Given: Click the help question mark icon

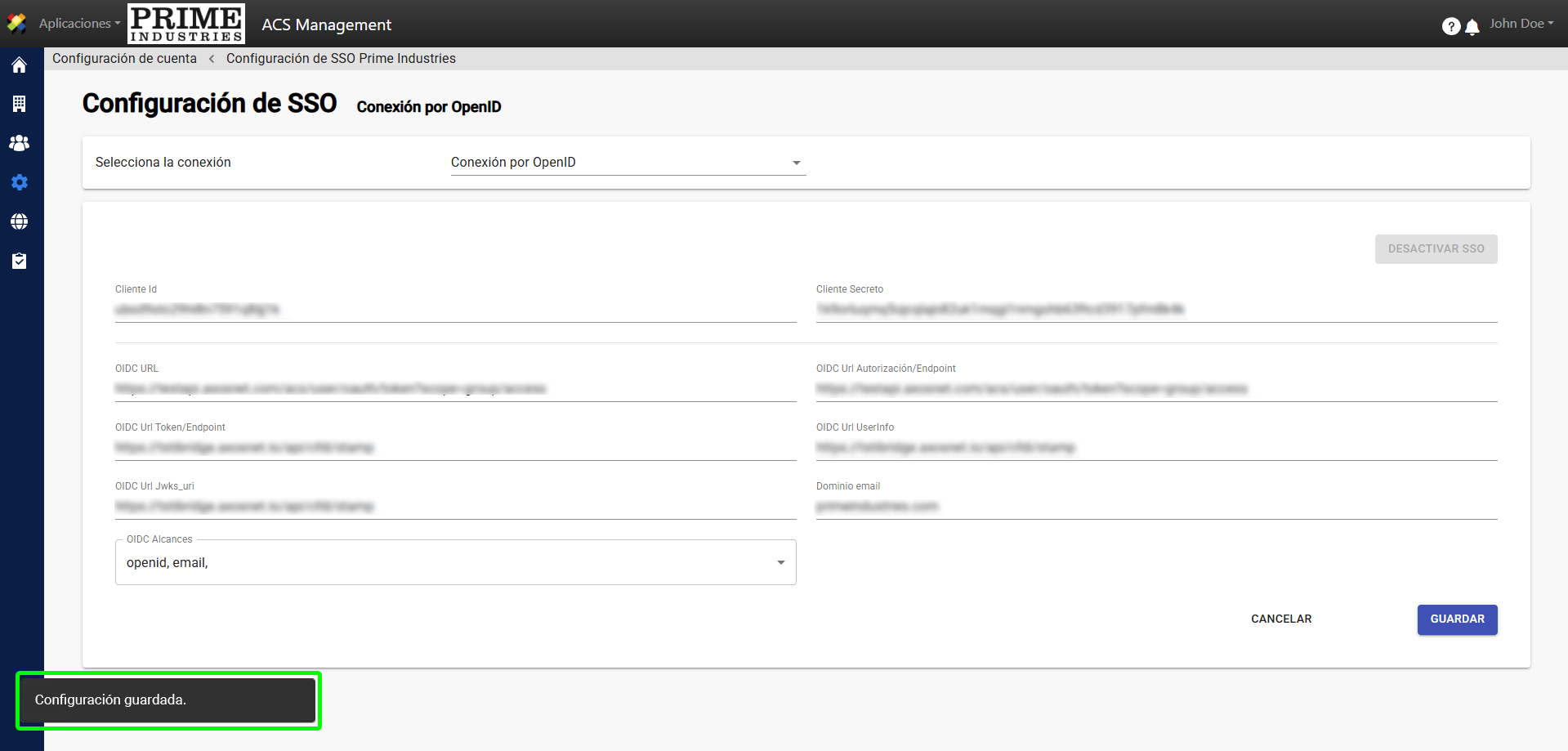Looking at the screenshot, I should pos(1450,26).
